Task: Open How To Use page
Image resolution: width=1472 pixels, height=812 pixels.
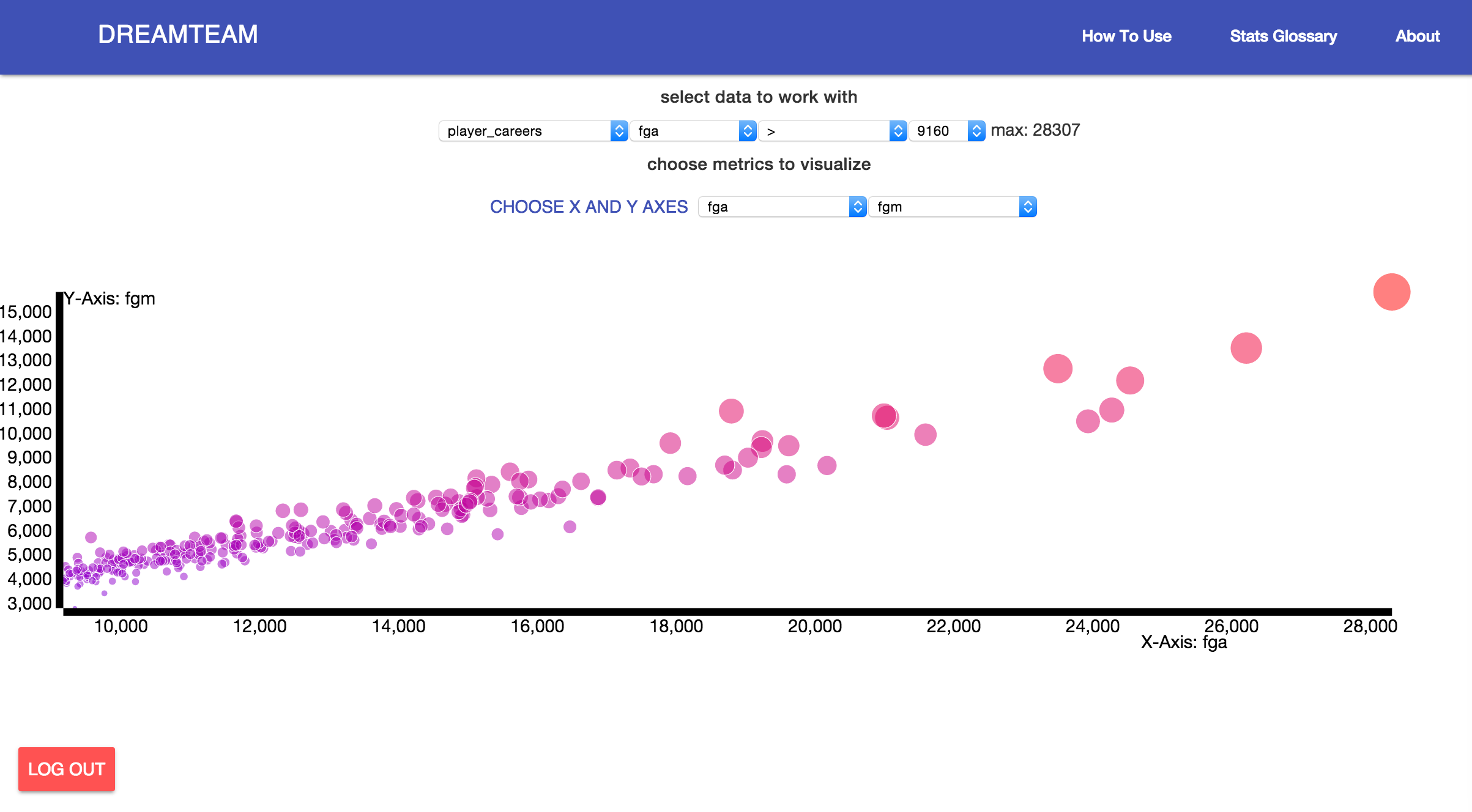Action: pyautogui.click(x=1126, y=36)
